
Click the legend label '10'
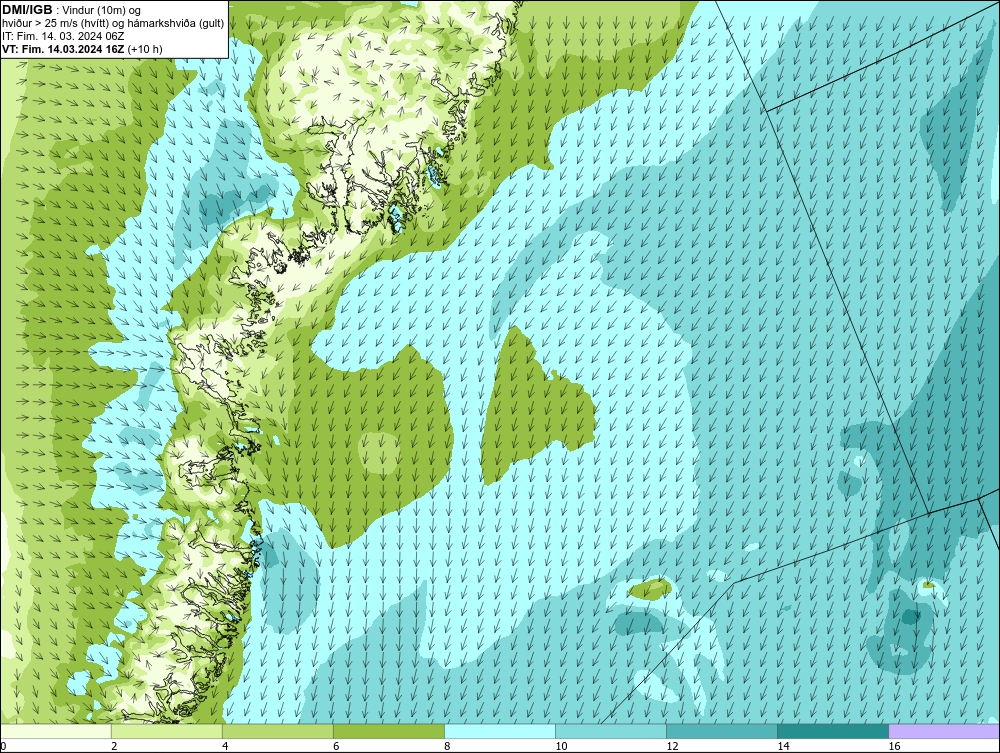pos(561,746)
